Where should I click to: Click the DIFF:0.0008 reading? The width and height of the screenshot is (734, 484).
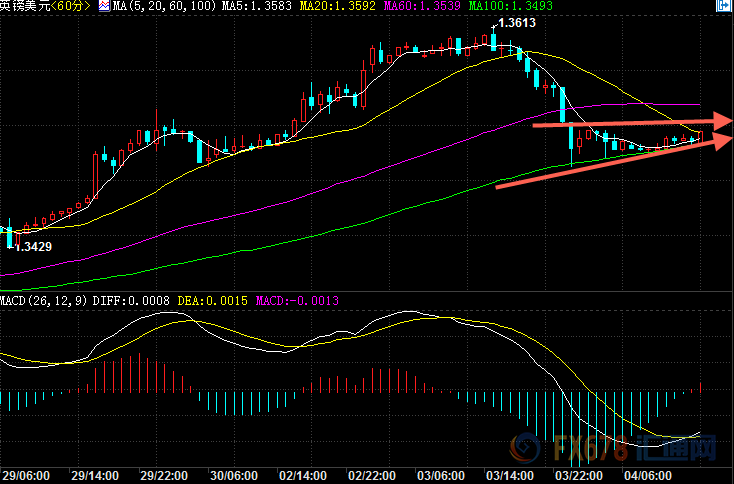131,301
